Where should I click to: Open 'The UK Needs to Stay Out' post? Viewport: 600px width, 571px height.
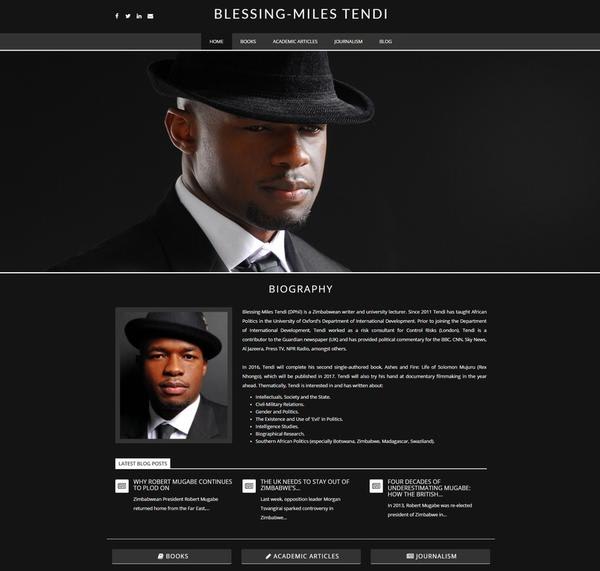[x=305, y=485]
